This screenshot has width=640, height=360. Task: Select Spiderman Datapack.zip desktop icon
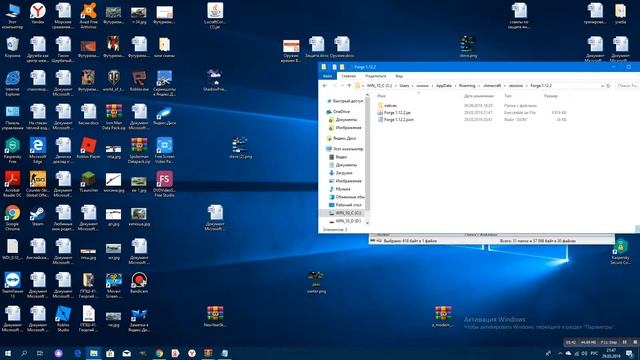click(139, 150)
